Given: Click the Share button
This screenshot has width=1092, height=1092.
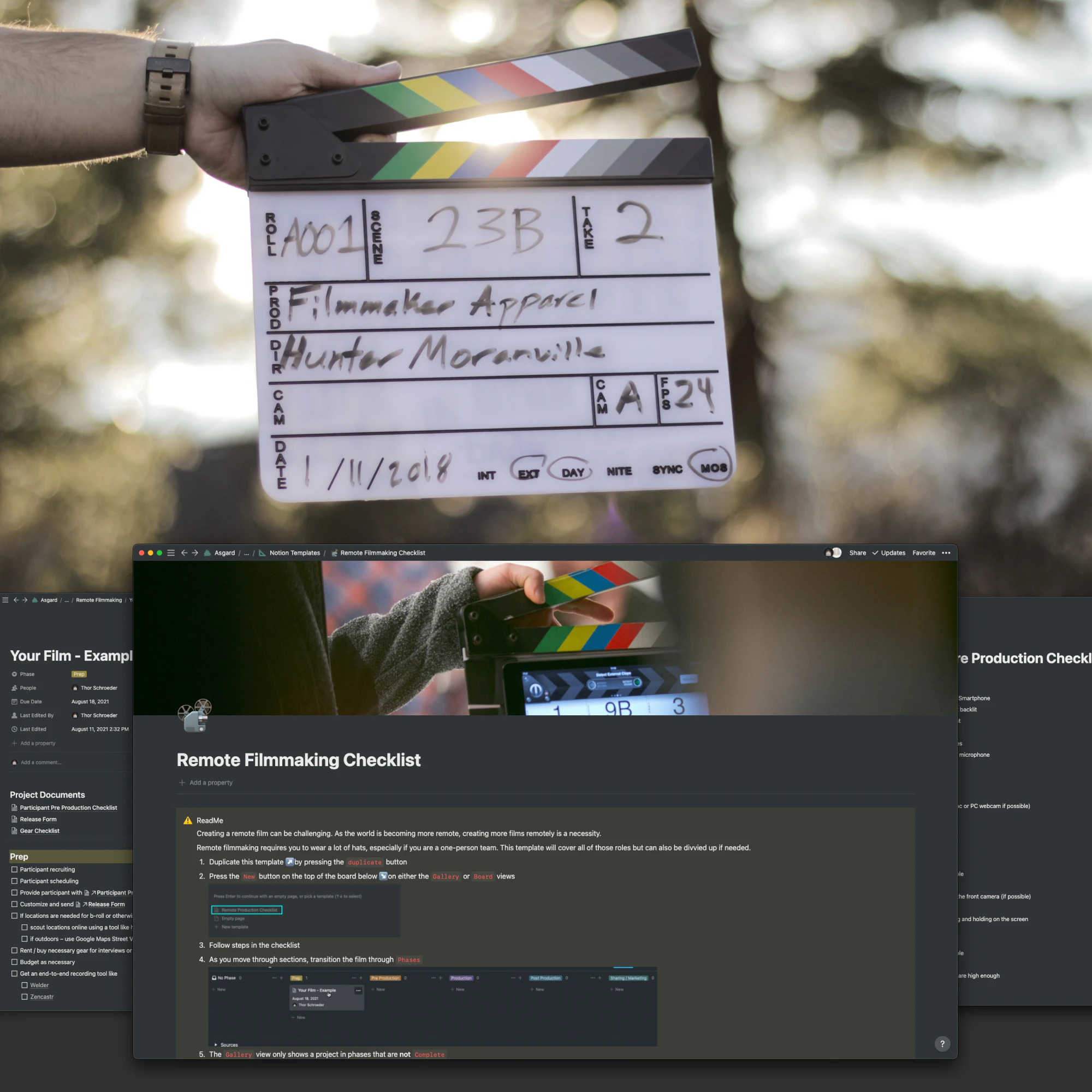Looking at the screenshot, I should click(x=857, y=553).
